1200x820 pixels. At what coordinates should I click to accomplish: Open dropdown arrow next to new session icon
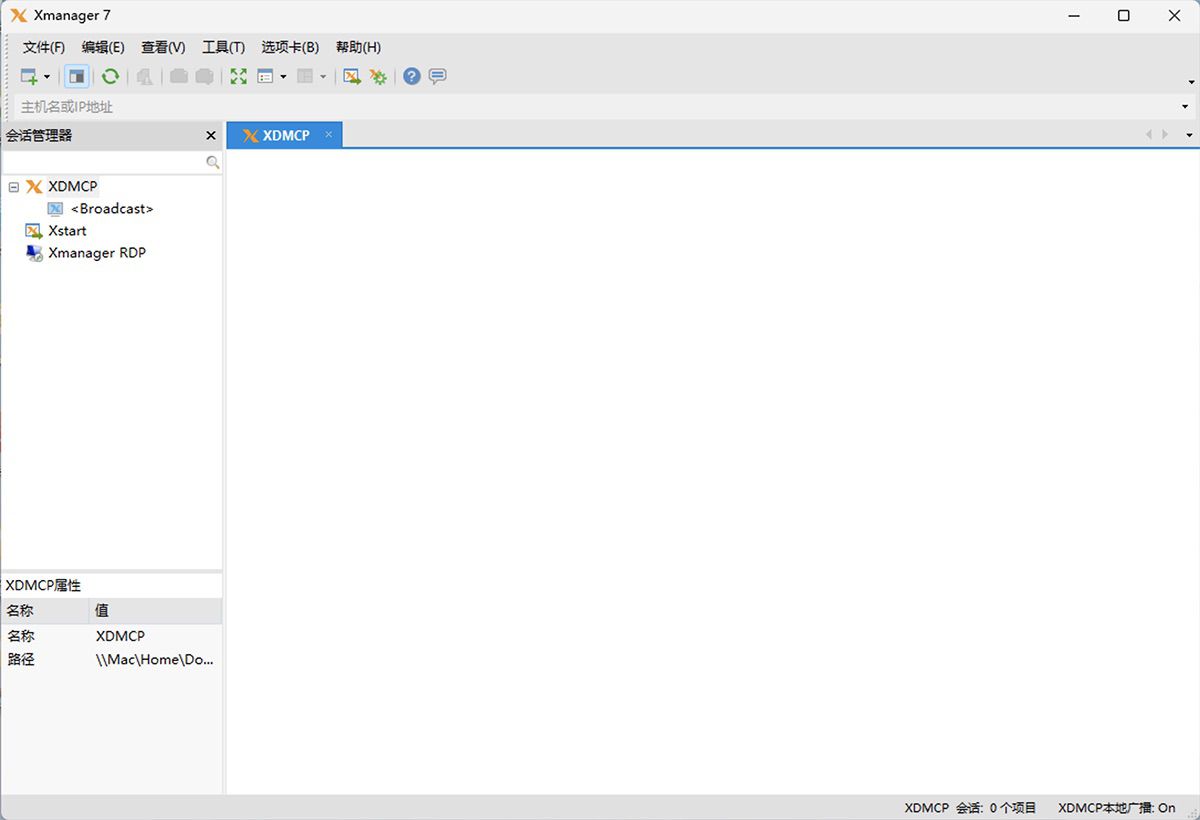[x=47, y=77]
